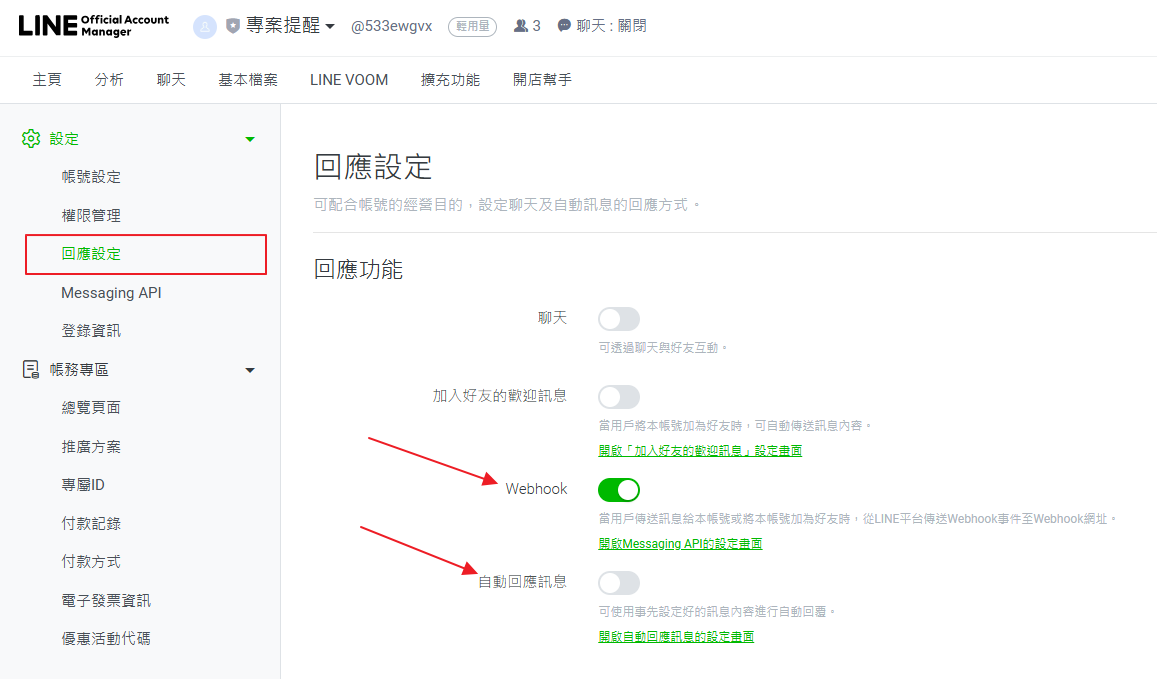Image resolution: width=1163 pixels, height=679 pixels.
Task: Open 總覽頁面 in the sidebar
Action: [x=91, y=407]
